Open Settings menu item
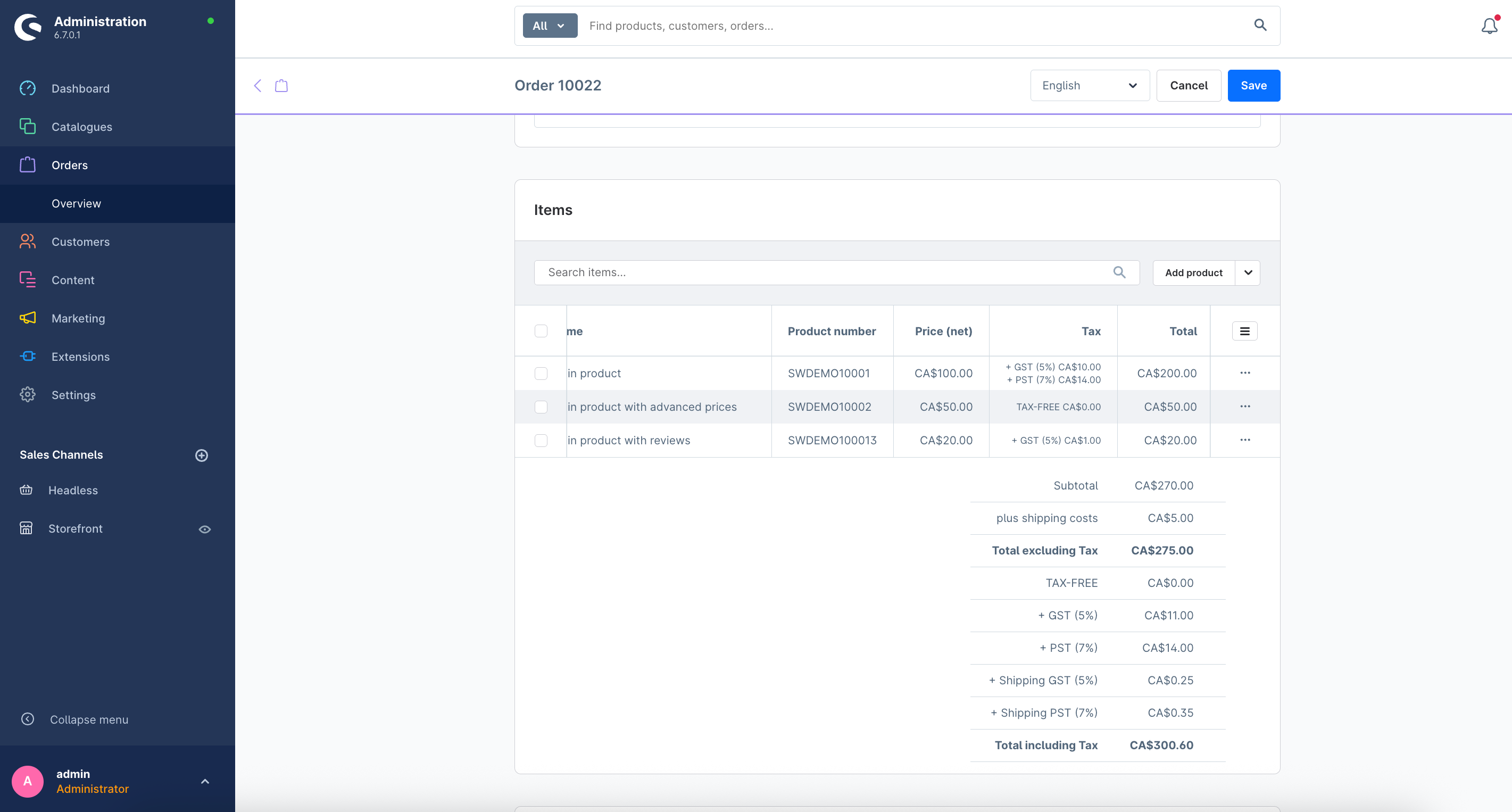Image resolution: width=1512 pixels, height=812 pixels. click(x=73, y=395)
